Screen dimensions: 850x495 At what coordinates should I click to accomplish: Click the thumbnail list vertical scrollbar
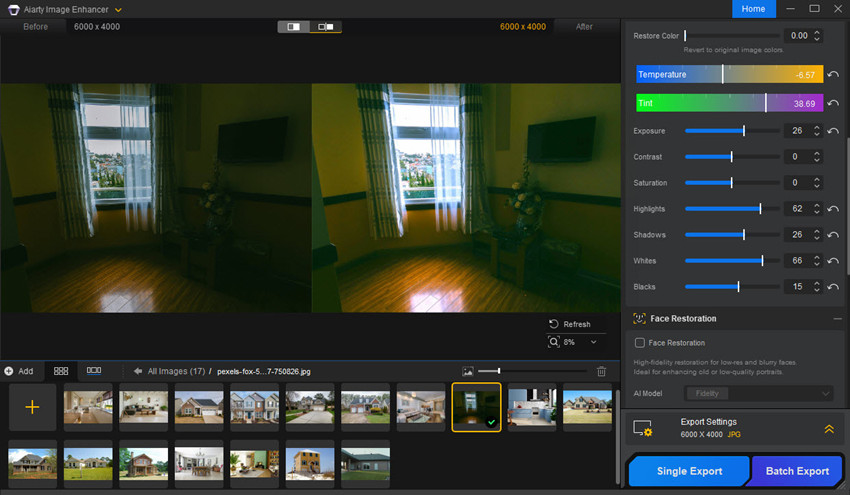click(x=617, y=436)
